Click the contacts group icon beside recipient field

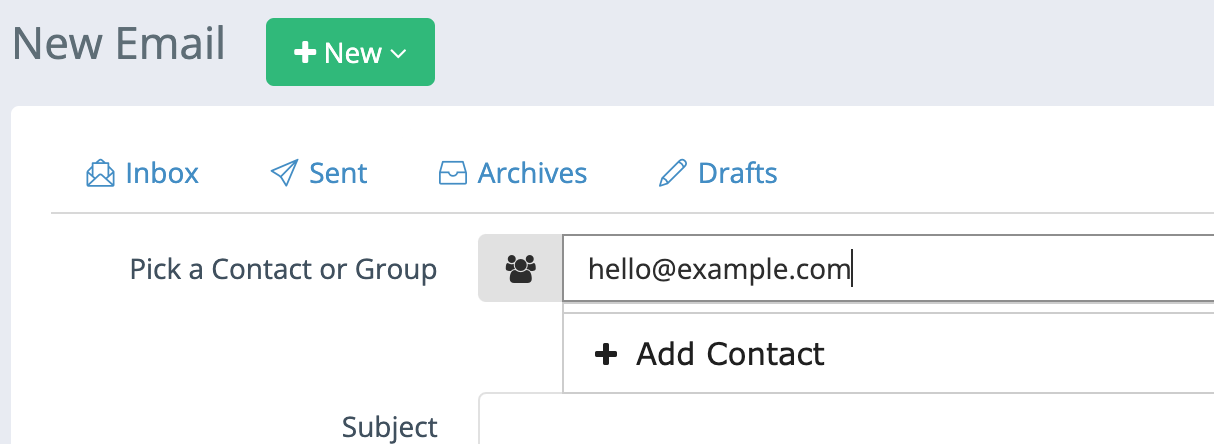point(521,269)
